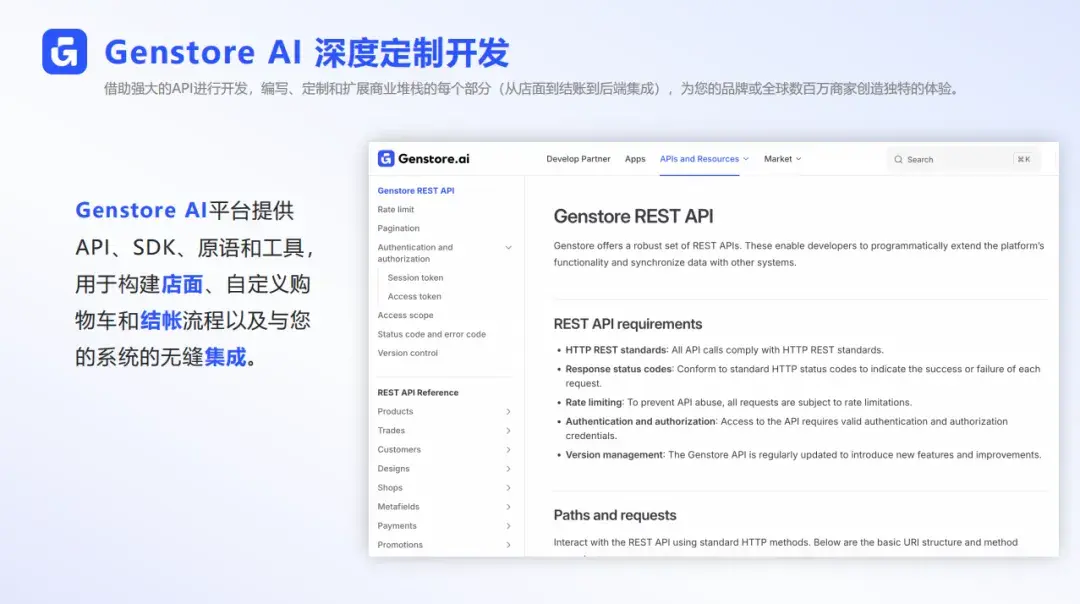Click the magnifier icon in the search bar
The width and height of the screenshot is (1080, 604).
tap(901, 159)
